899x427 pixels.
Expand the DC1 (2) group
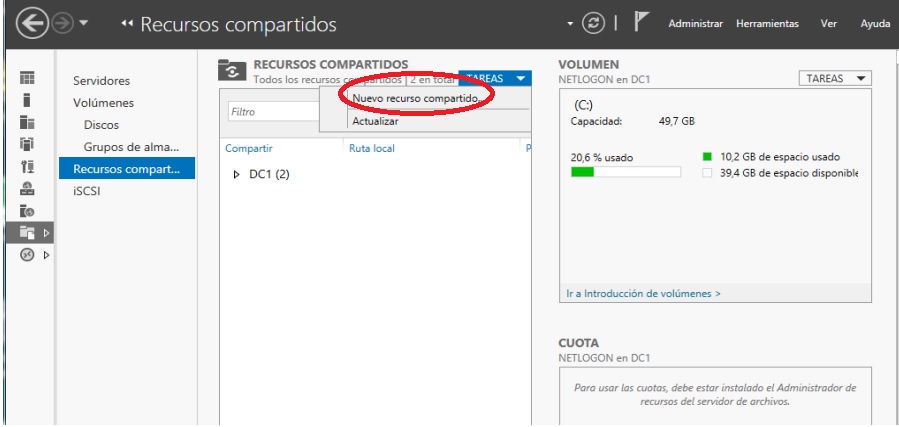point(237,175)
